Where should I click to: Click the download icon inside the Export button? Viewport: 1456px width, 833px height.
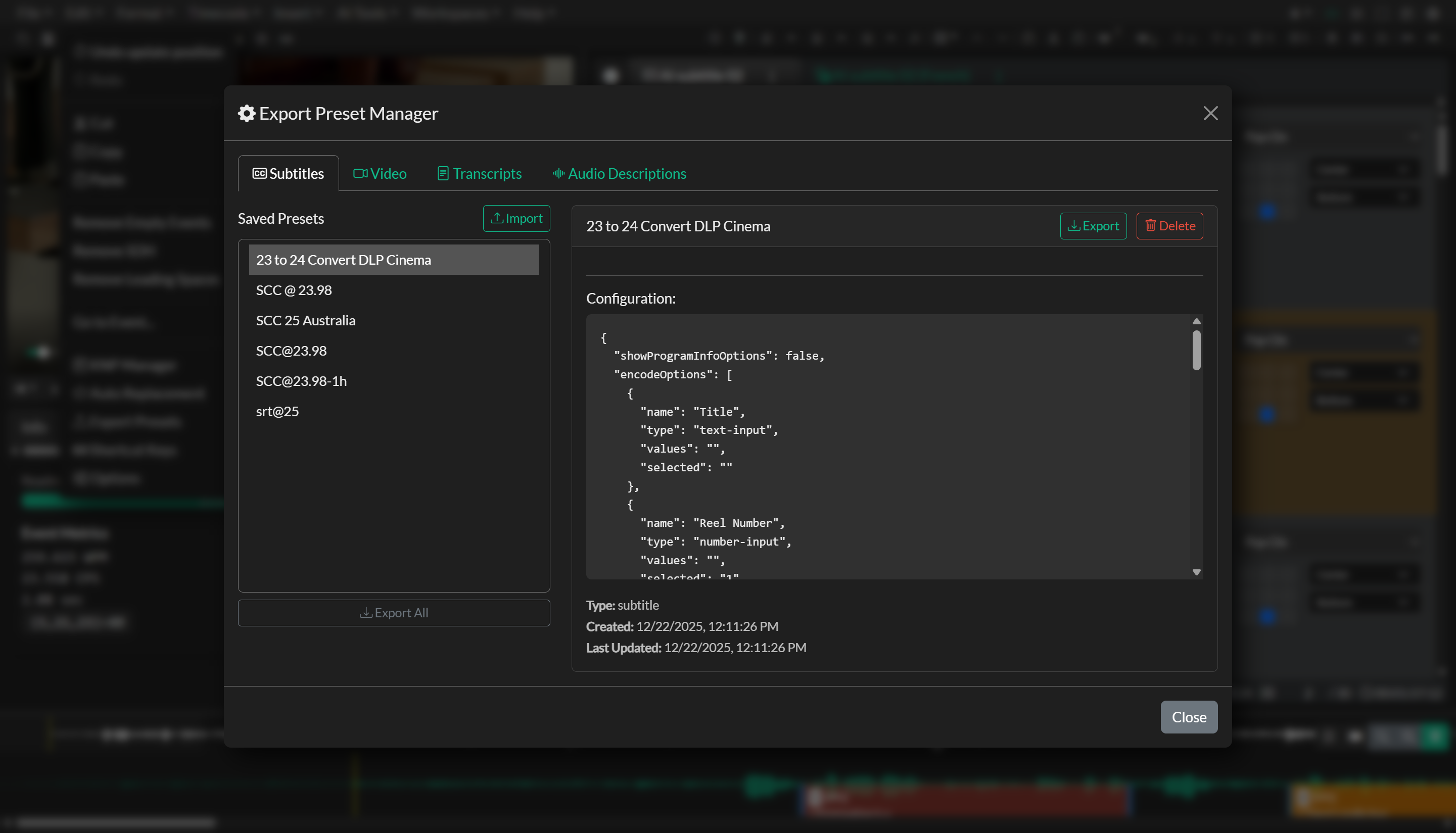1075,226
